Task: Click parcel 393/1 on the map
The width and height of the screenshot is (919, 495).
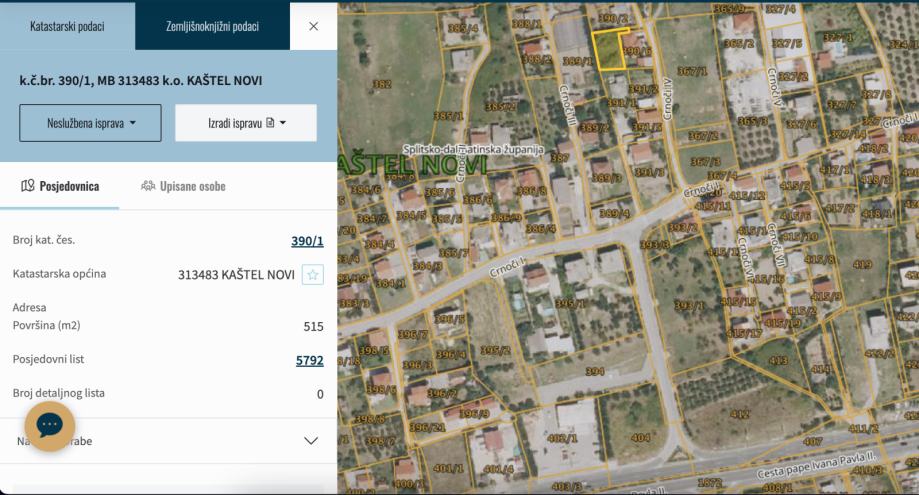Action: click(689, 305)
